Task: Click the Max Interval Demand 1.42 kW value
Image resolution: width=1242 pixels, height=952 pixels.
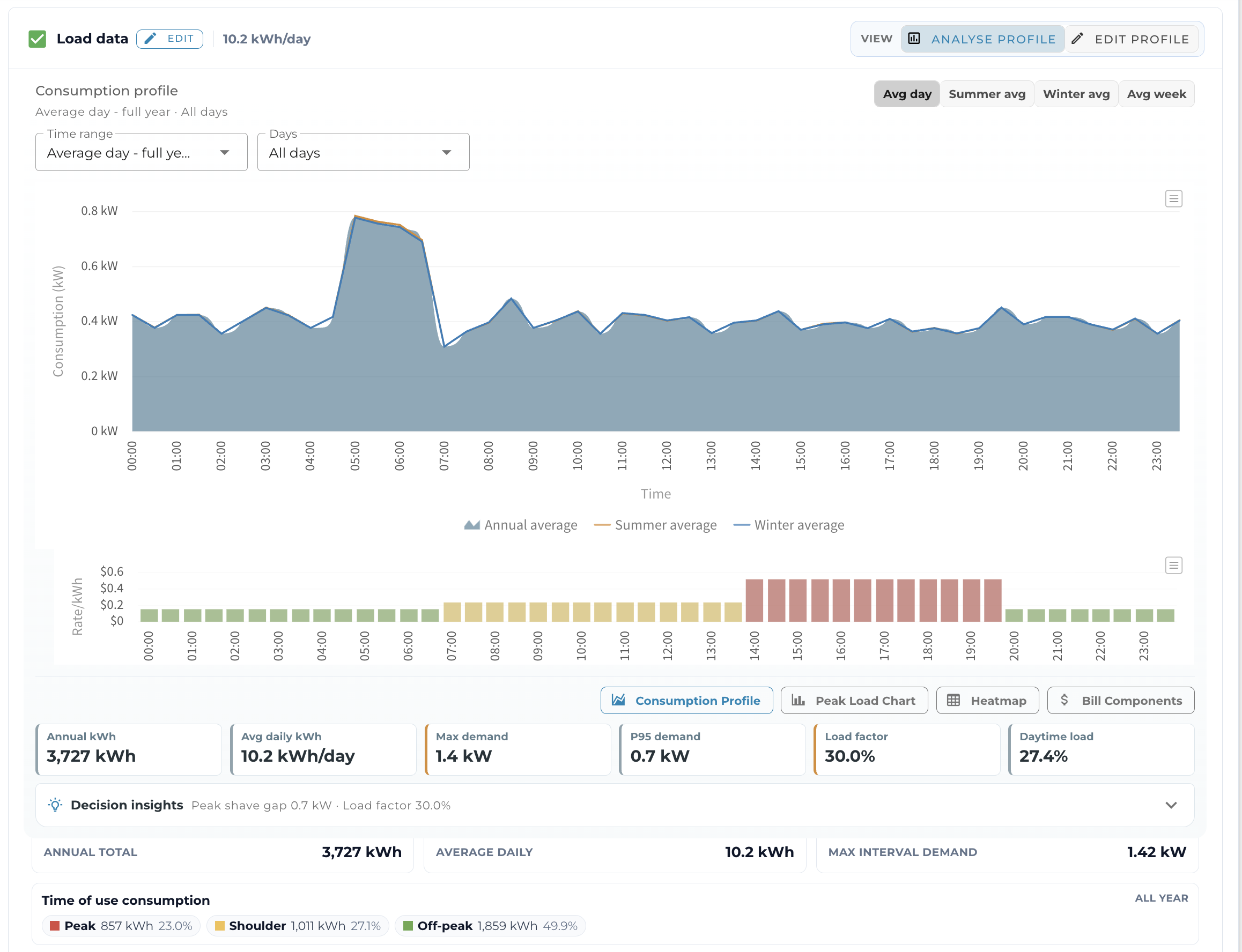Action: 1156,852
